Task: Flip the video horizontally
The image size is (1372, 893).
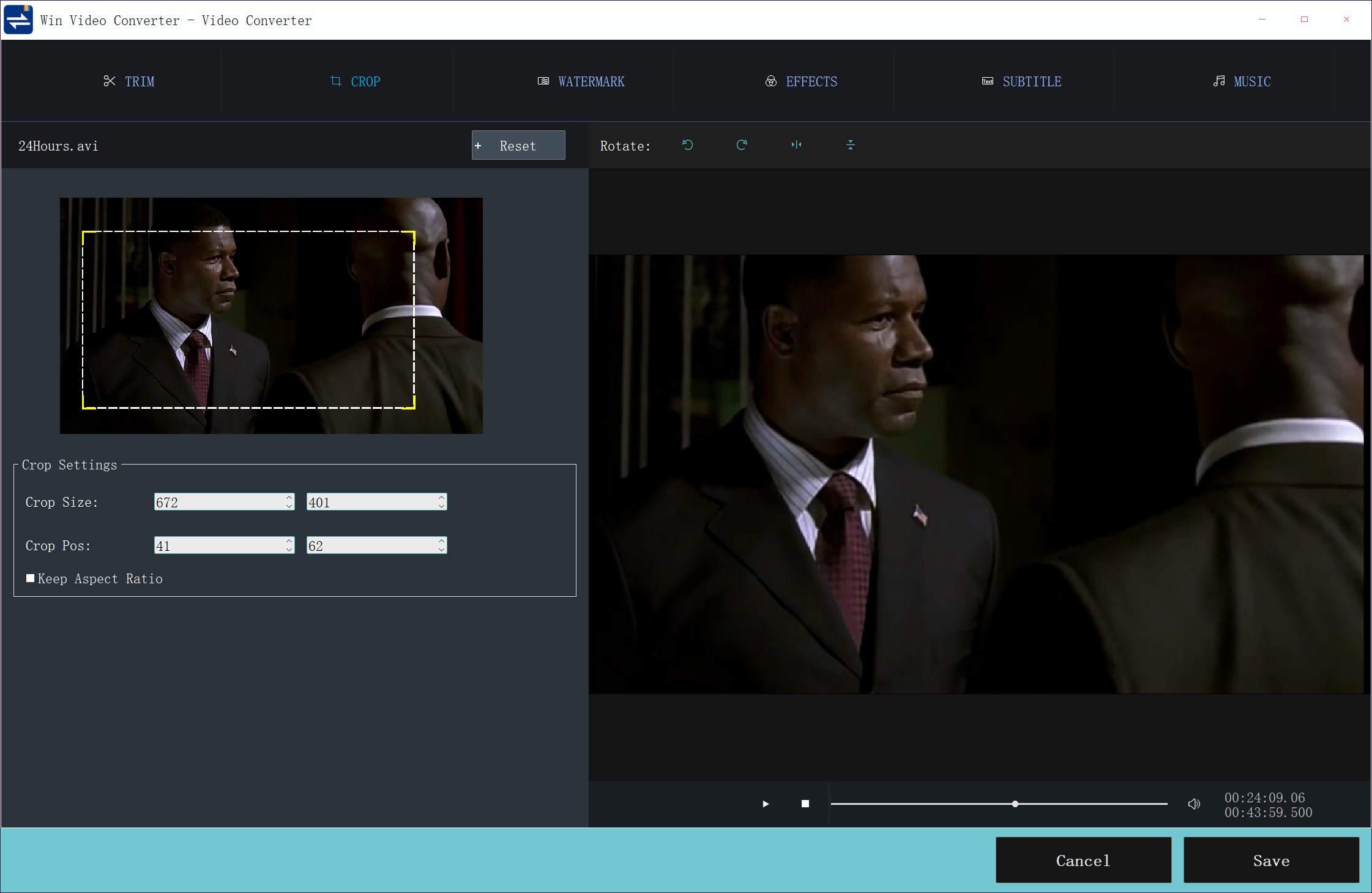Action: [796, 145]
